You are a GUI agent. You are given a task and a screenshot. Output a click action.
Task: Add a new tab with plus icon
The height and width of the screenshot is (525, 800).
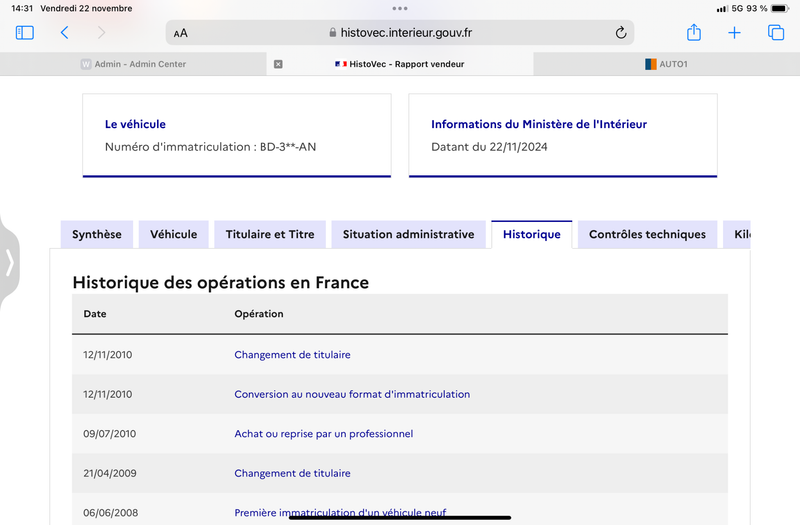(734, 33)
